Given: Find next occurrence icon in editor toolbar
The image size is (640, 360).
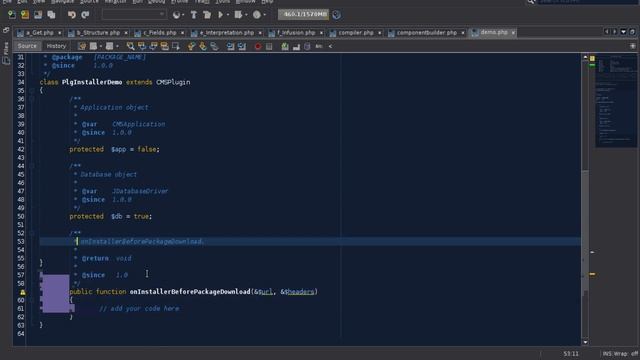Looking at the screenshot, I should tap(153, 46).
